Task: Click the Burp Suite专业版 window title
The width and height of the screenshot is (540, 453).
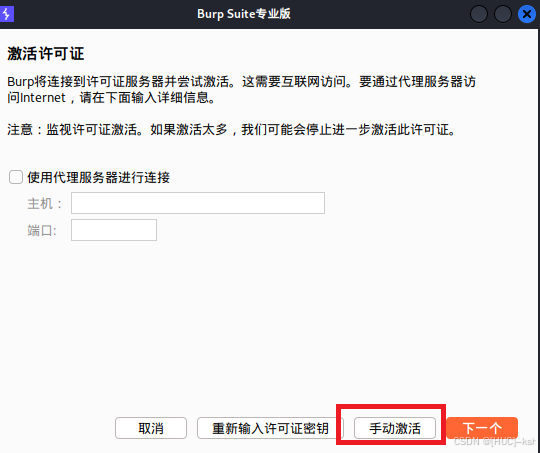Action: pyautogui.click(x=244, y=14)
